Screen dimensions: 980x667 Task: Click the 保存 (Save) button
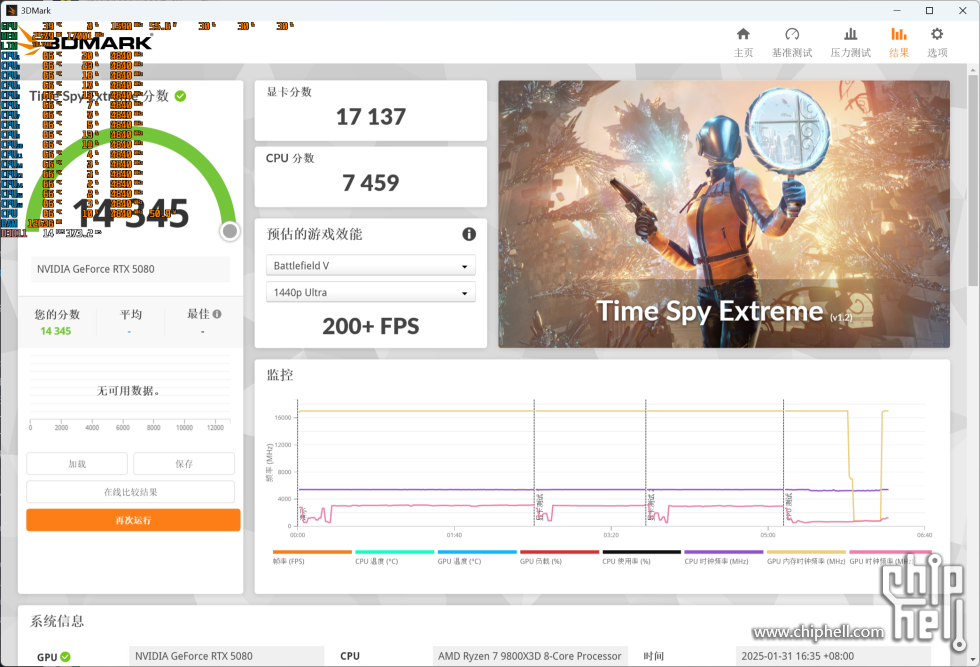[184, 464]
